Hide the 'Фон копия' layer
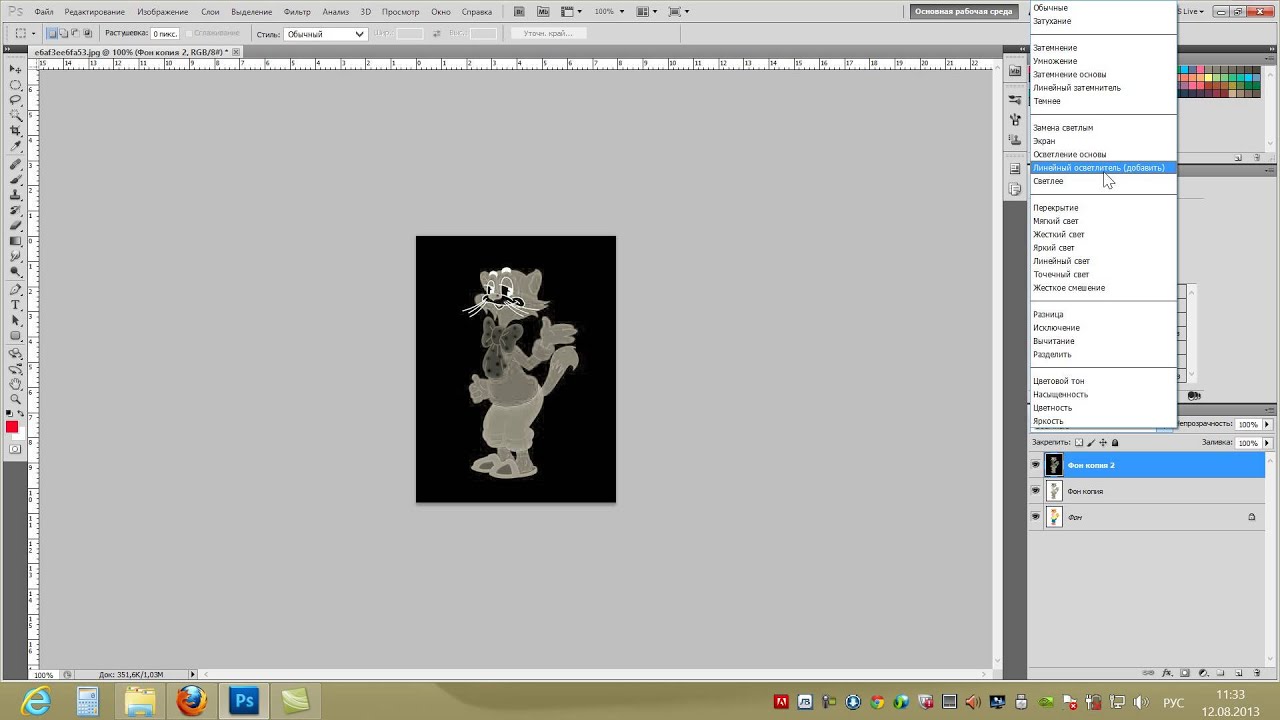The image size is (1280, 720). 1035,491
